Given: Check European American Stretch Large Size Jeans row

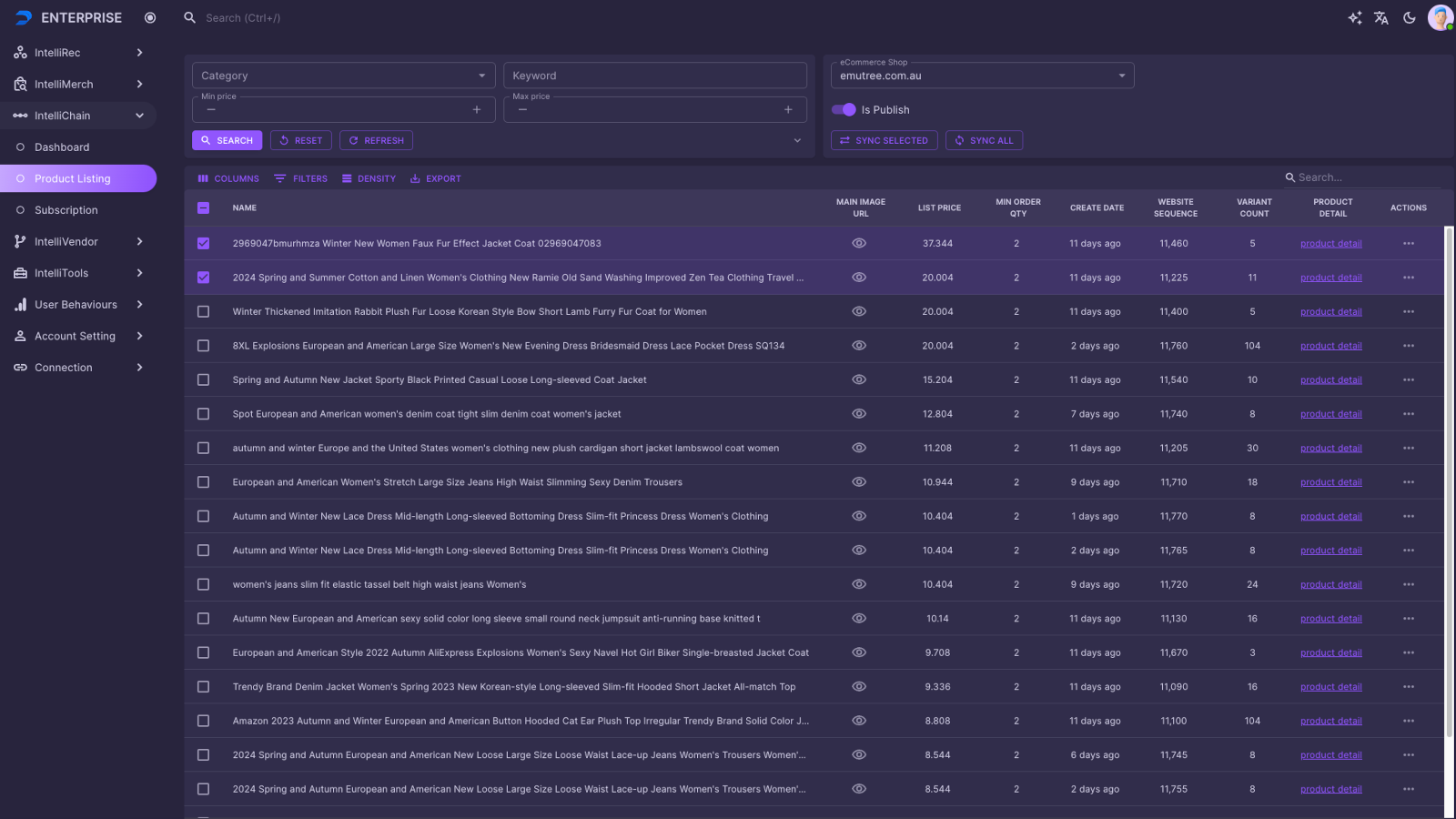Looking at the screenshot, I should [x=203, y=482].
